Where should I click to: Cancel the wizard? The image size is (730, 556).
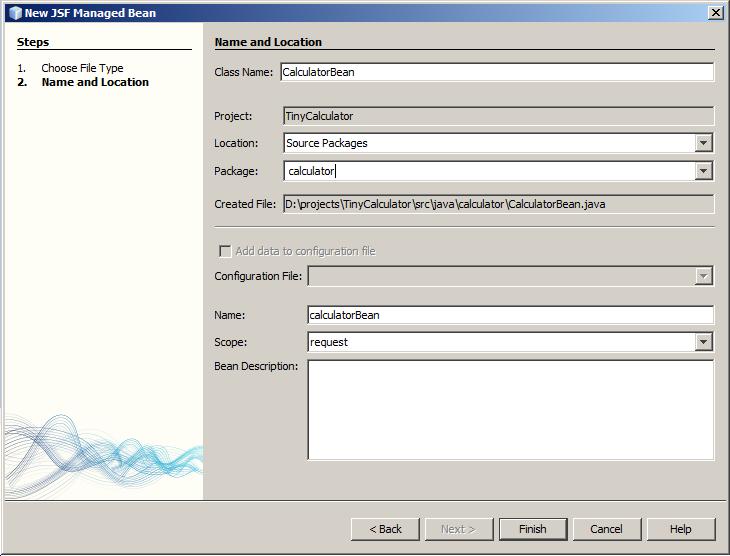pyautogui.click(x=606, y=529)
